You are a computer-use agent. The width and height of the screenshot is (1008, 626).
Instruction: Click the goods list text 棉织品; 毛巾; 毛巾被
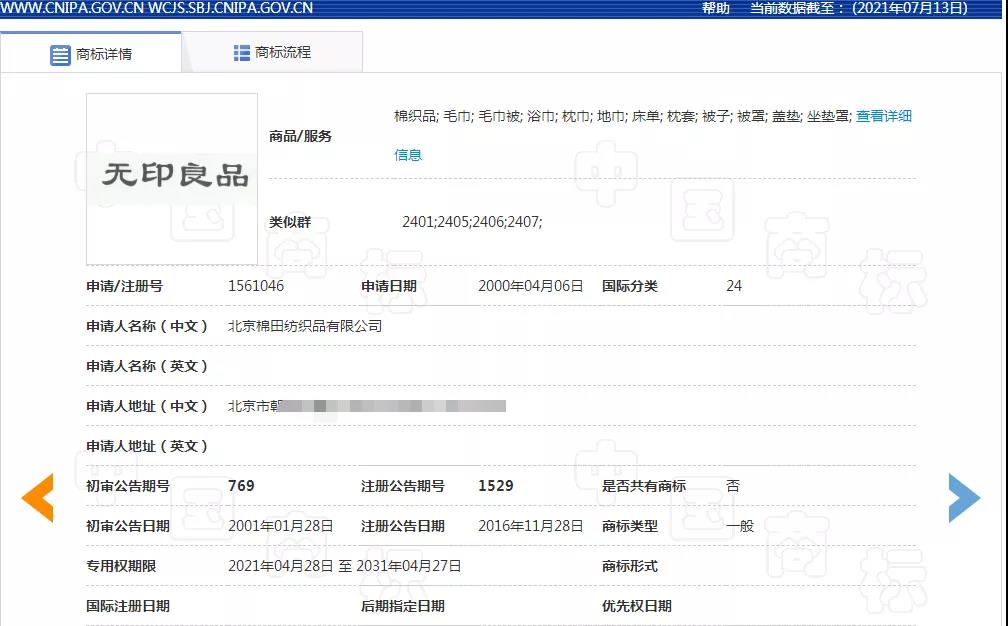pos(458,116)
